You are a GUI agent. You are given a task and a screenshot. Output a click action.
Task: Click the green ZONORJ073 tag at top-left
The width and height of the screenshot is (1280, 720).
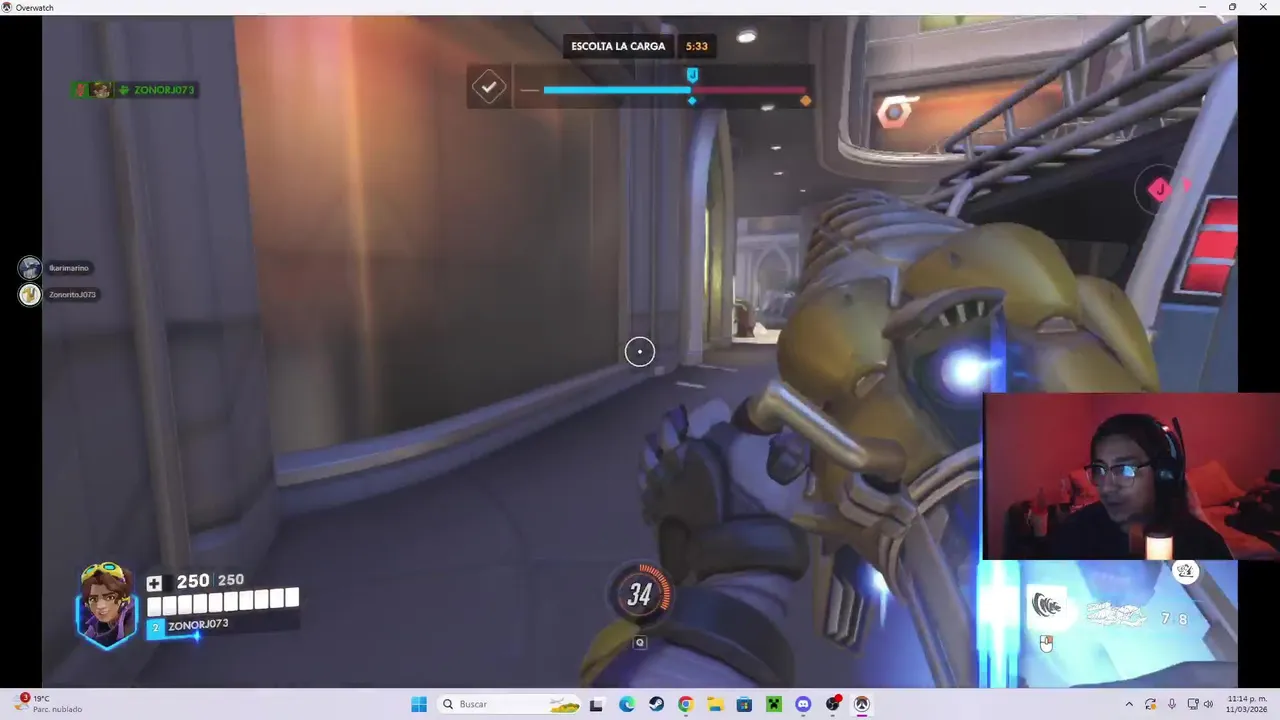[164, 90]
